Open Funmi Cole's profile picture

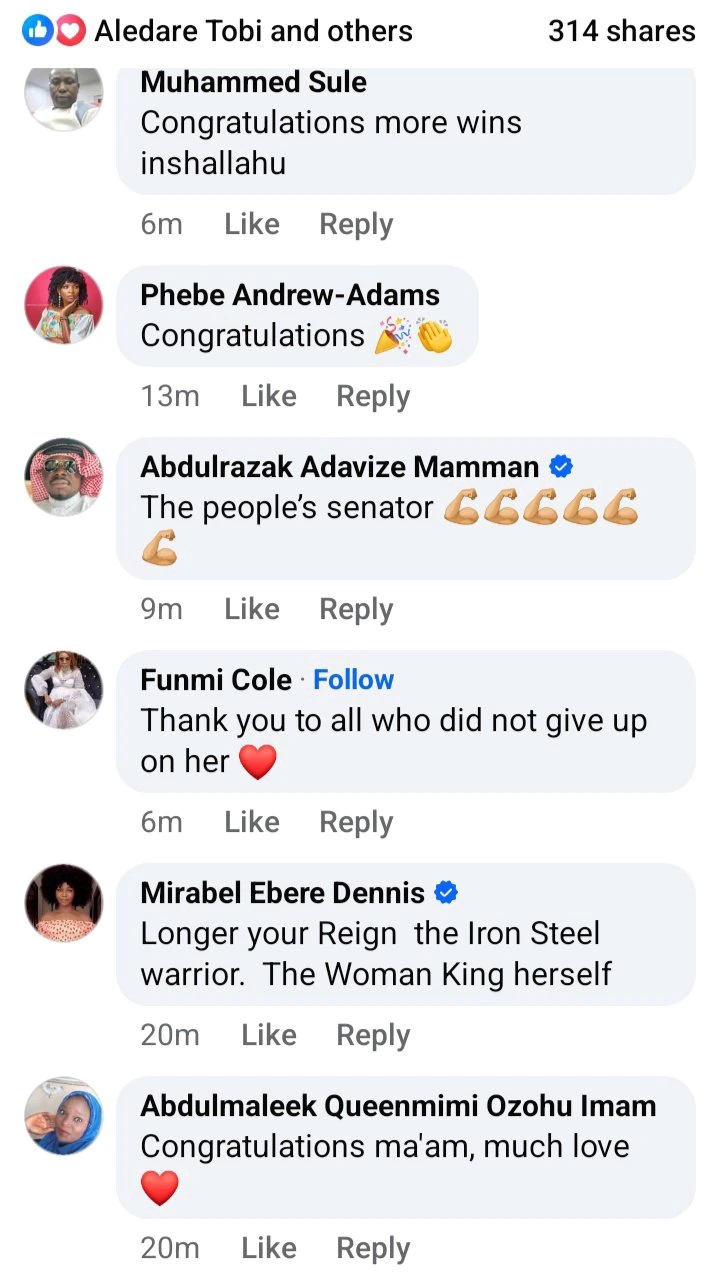64,690
